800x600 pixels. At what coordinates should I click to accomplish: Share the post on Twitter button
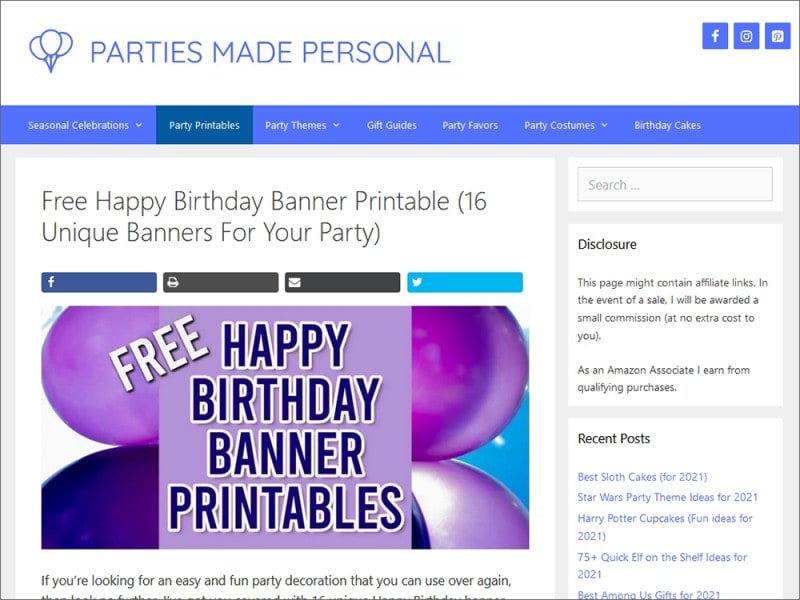[x=464, y=283]
